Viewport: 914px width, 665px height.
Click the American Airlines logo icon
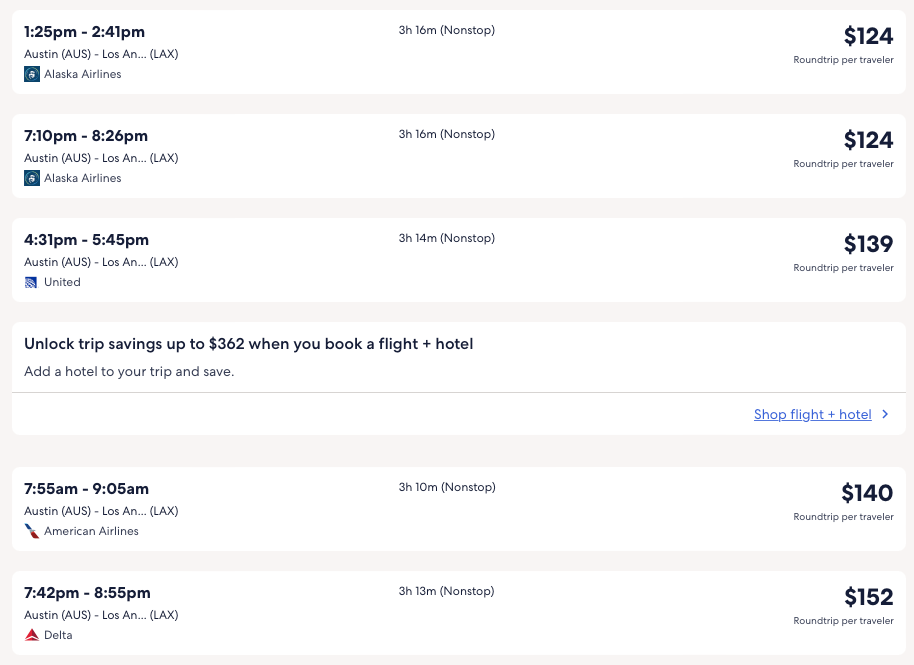(32, 531)
